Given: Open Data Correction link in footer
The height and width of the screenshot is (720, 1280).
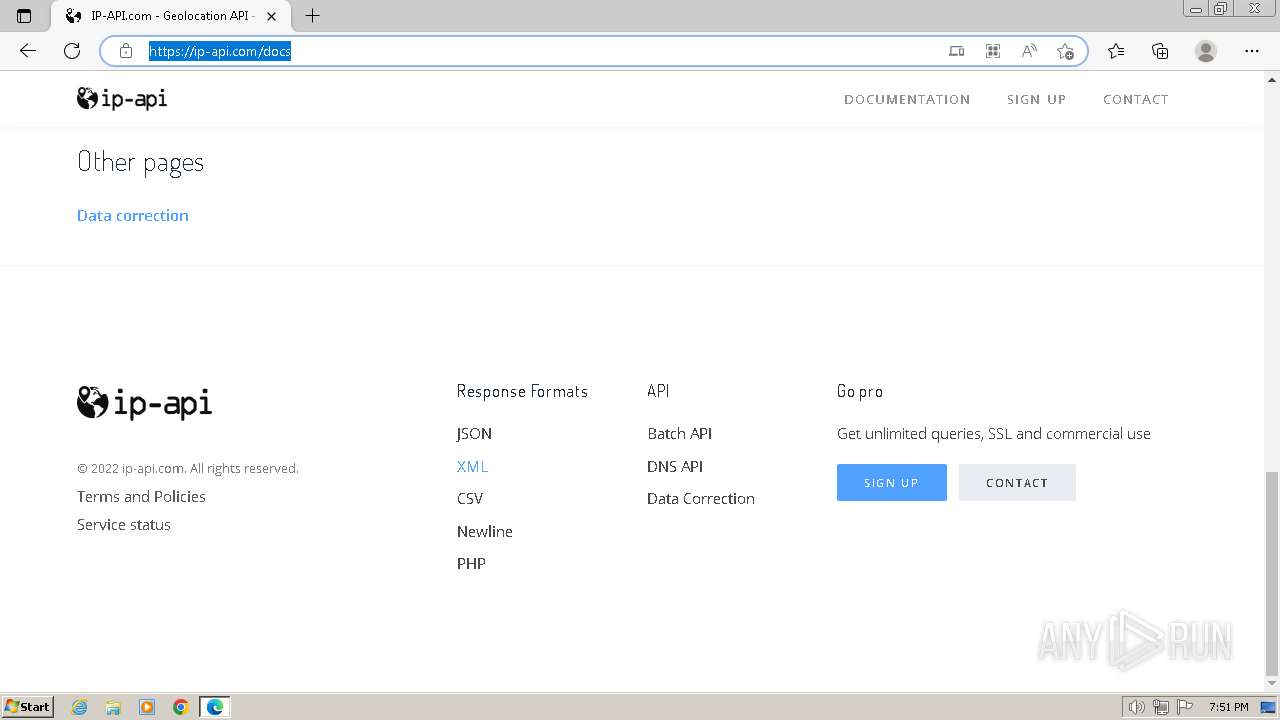Looking at the screenshot, I should [x=701, y=498].
